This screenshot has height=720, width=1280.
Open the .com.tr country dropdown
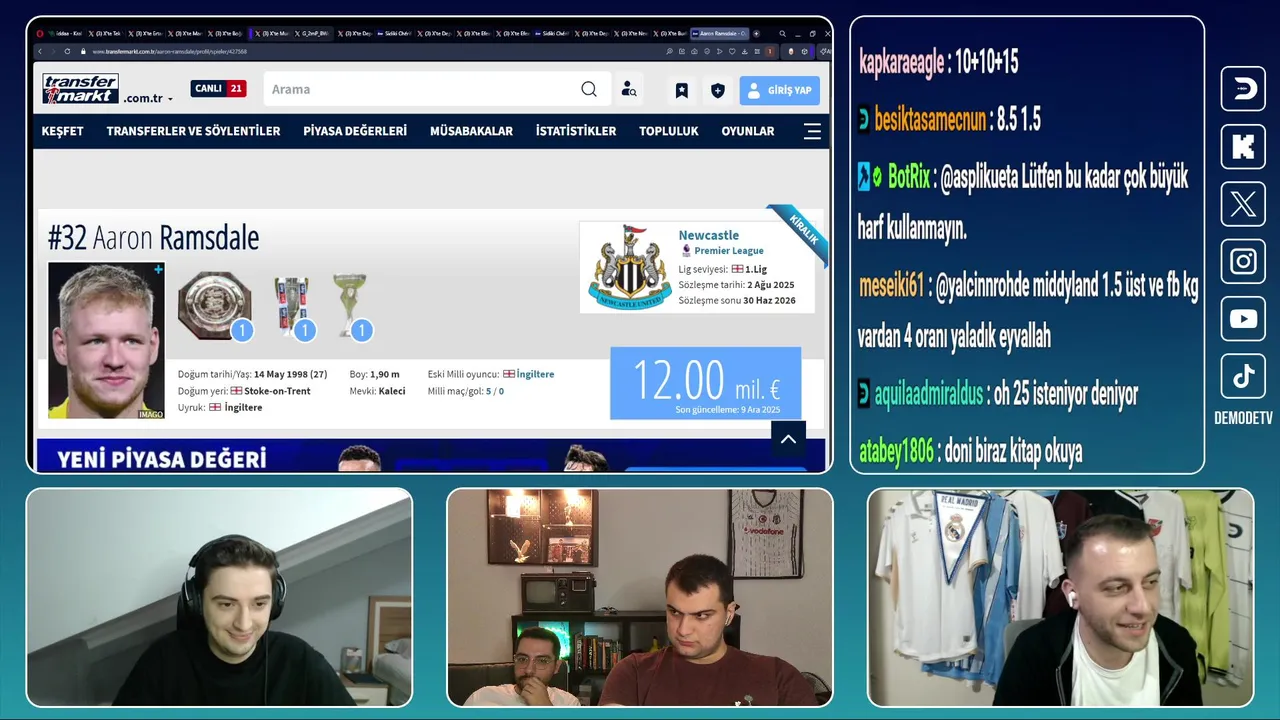click(x=148, y=98)
